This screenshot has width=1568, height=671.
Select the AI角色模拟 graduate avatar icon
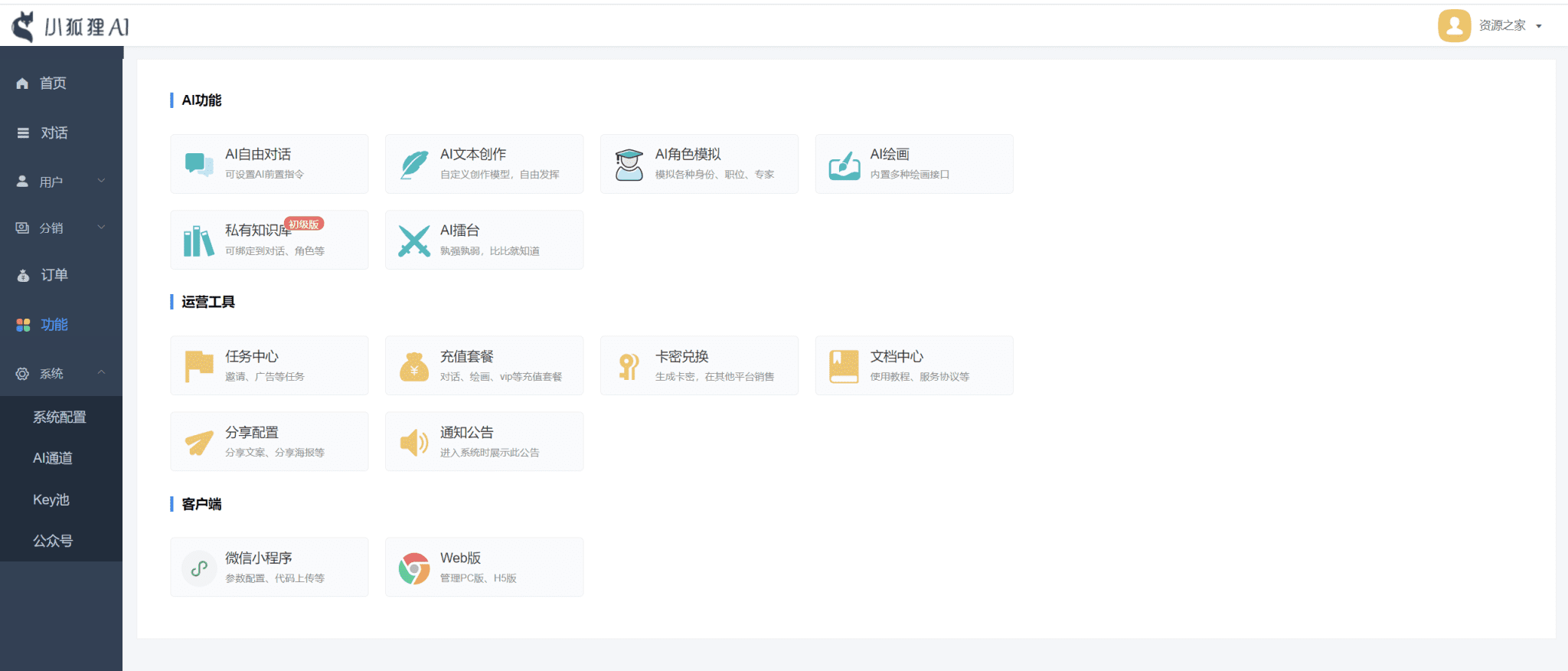coord(629,165)
